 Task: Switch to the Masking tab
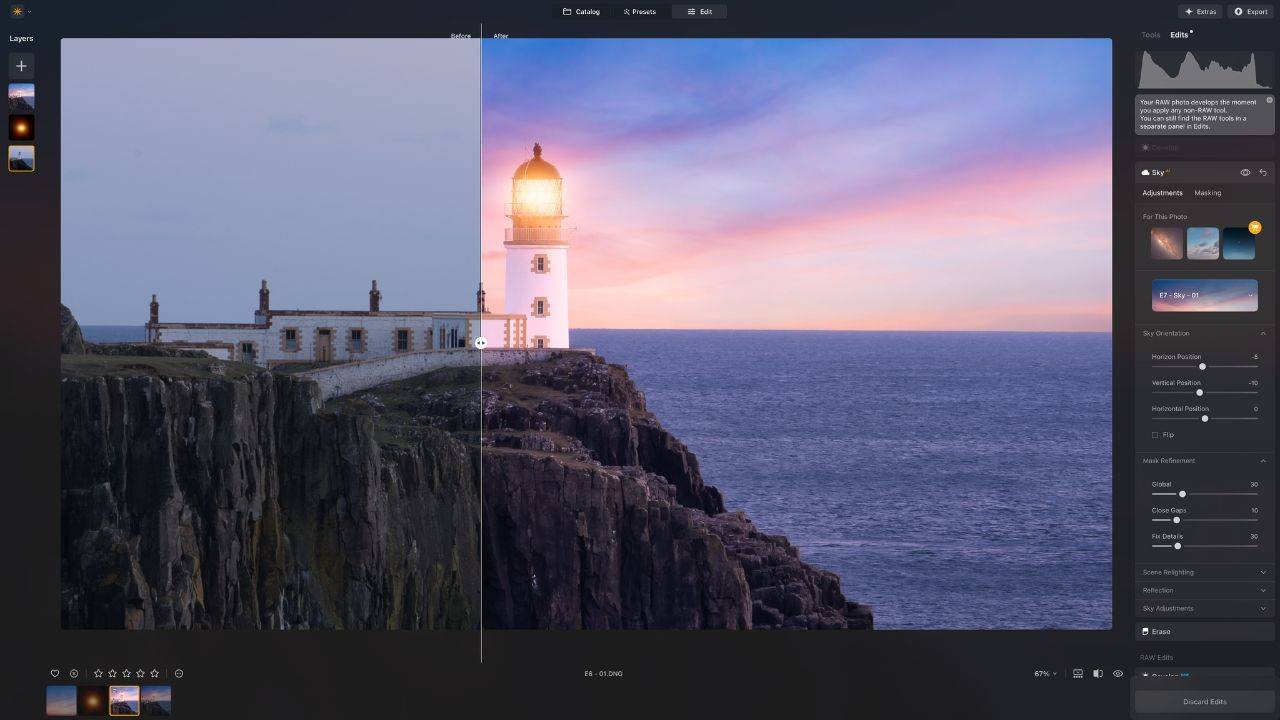1207,192
